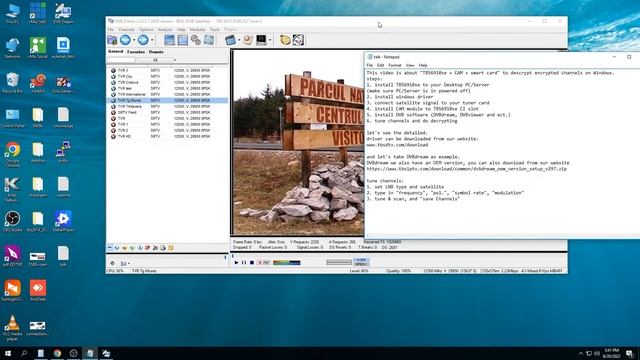This screenshot has width=640, height=360.
Task: Open Notepad File menu
Action: coord(369,65)
